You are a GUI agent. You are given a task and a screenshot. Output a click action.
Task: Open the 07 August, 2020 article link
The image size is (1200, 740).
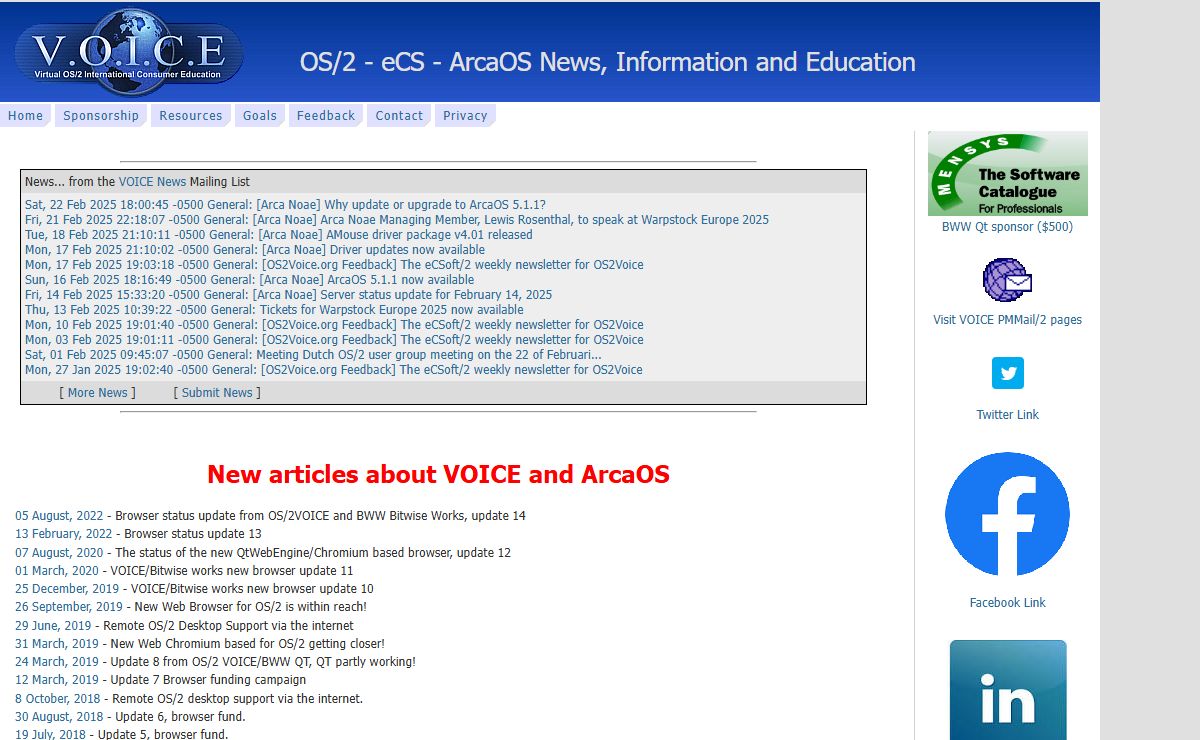(x=59, y=553)
